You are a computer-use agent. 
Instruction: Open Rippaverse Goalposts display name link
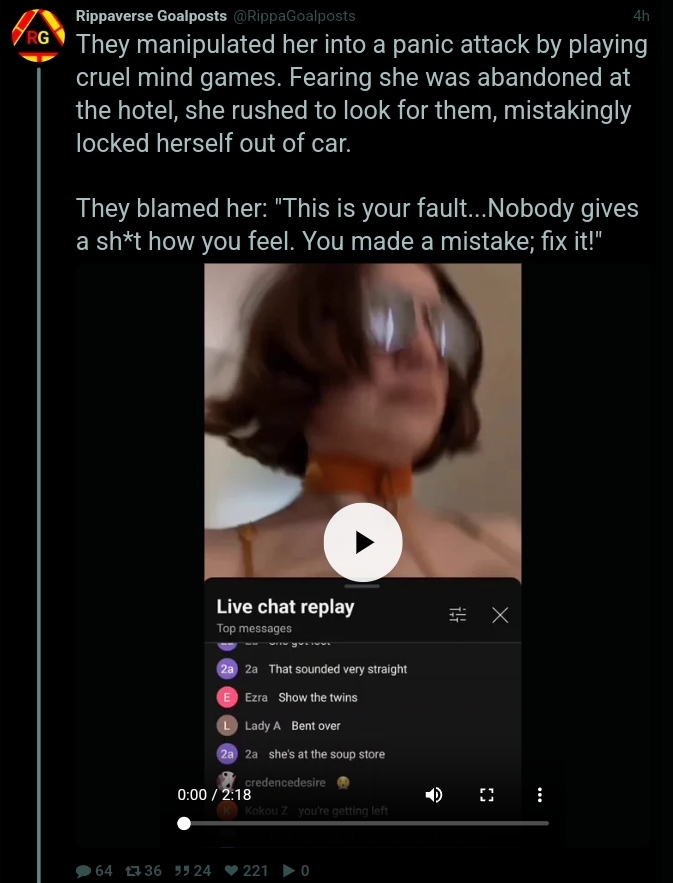click(151, 16)
